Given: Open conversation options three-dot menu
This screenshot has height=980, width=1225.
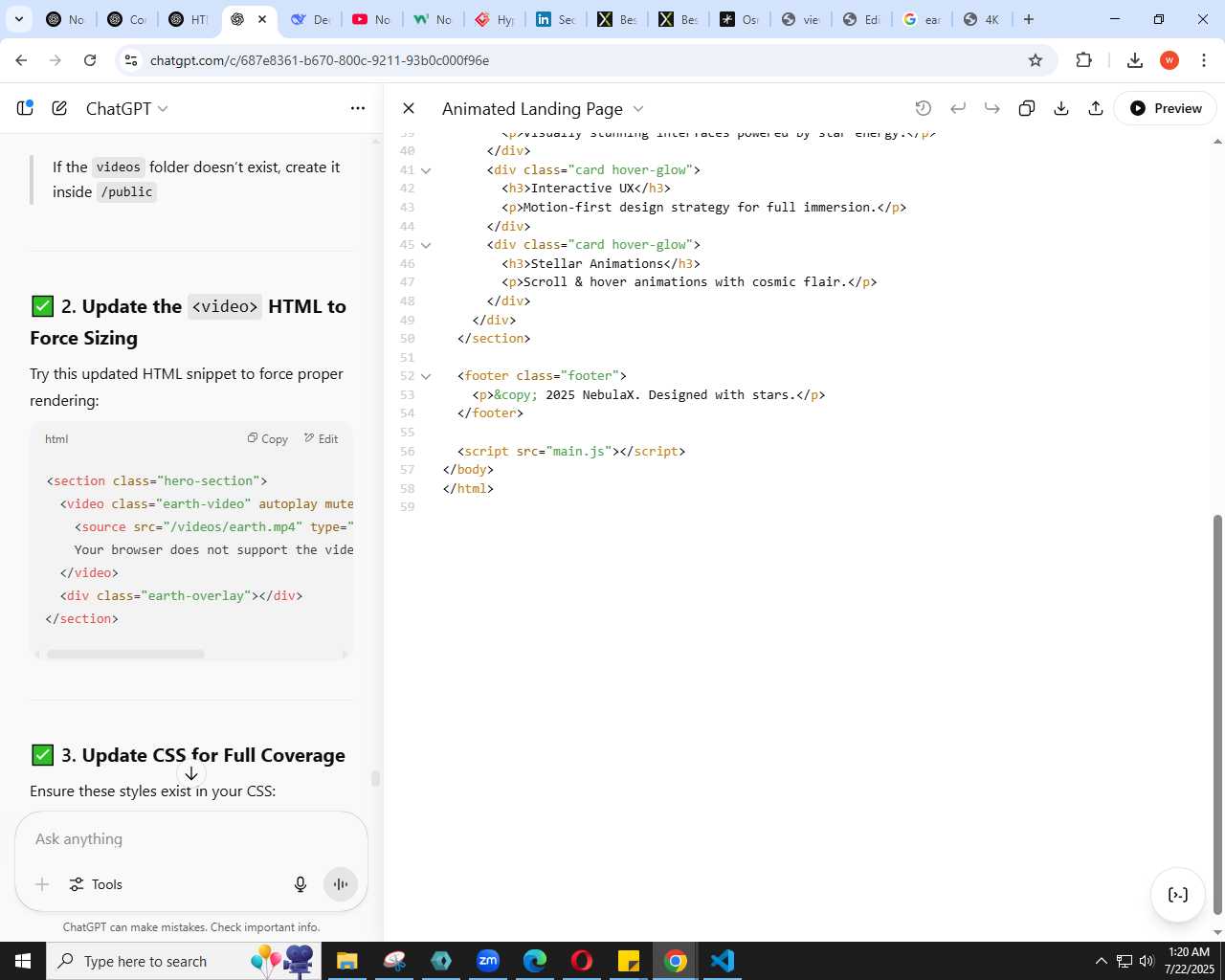Looking at the screenshot, I should 358,108.
